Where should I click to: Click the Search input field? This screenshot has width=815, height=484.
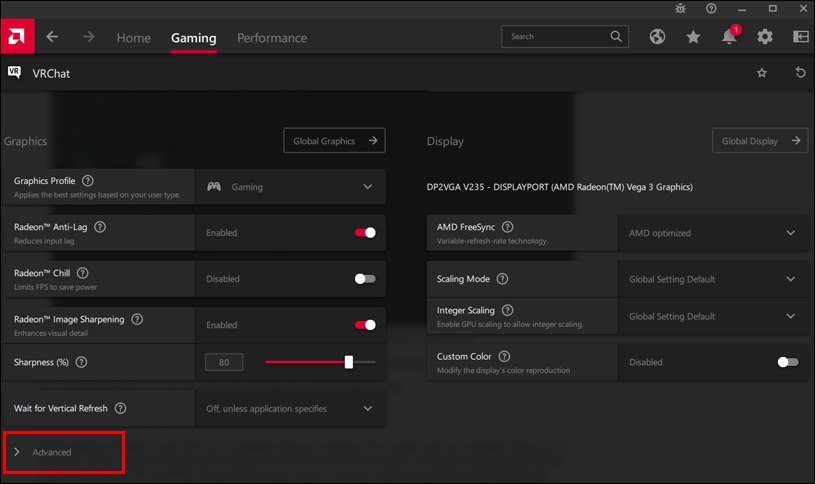point(555,37)
